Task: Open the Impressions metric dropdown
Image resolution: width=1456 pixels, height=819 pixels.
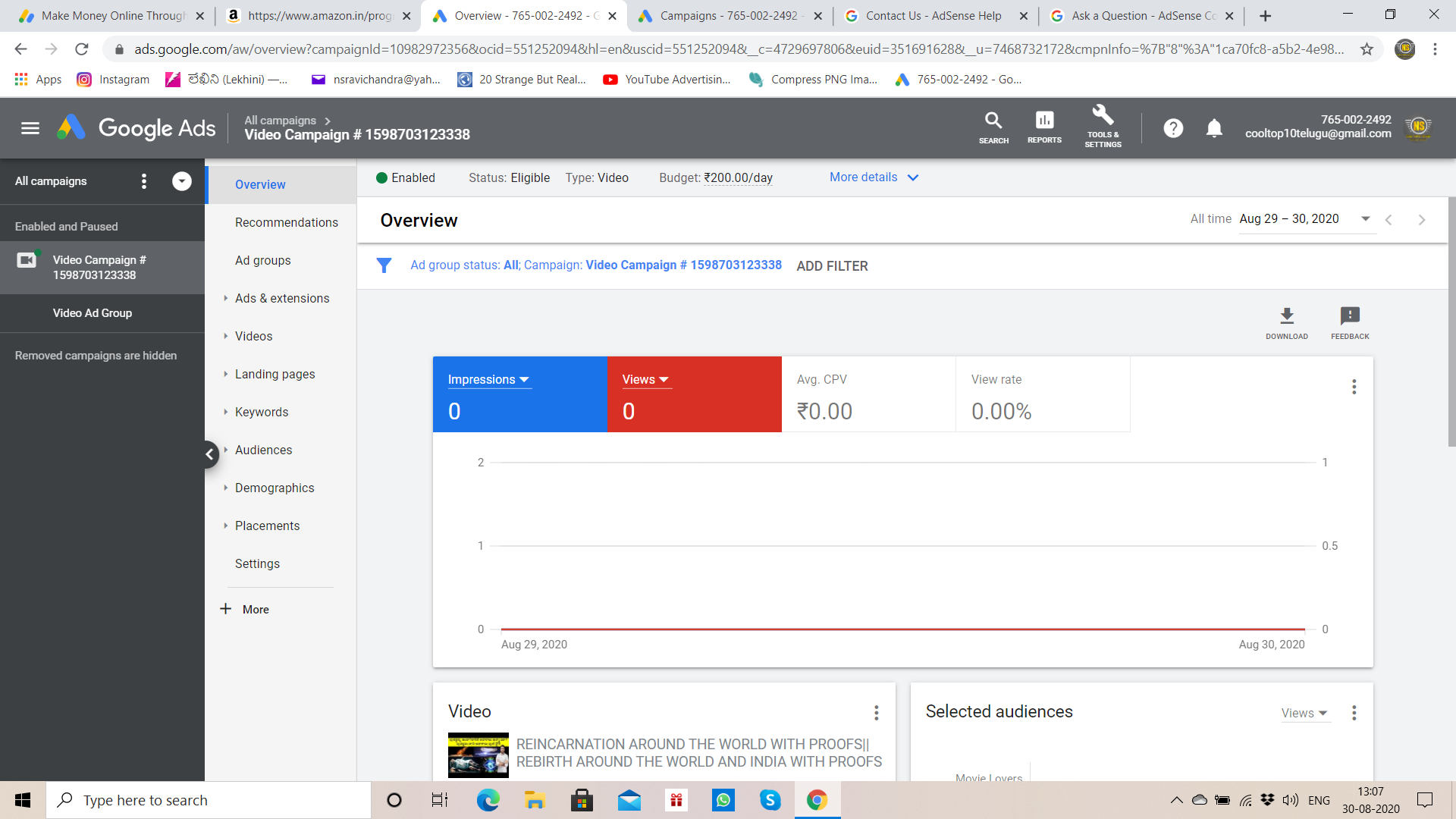Action: [488, 379]
